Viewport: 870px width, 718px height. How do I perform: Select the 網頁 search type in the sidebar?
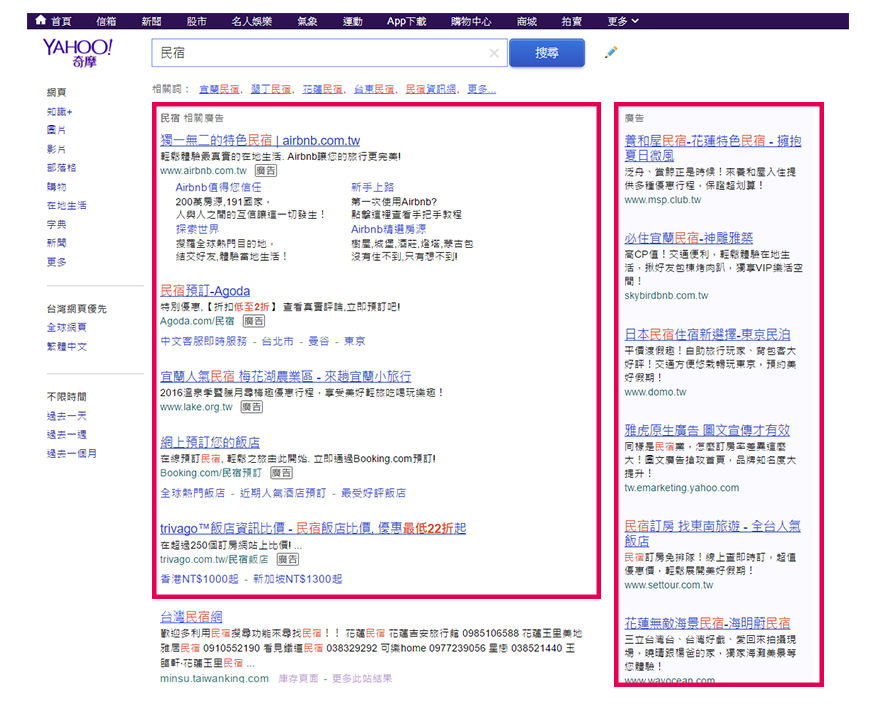pos(57,92)
